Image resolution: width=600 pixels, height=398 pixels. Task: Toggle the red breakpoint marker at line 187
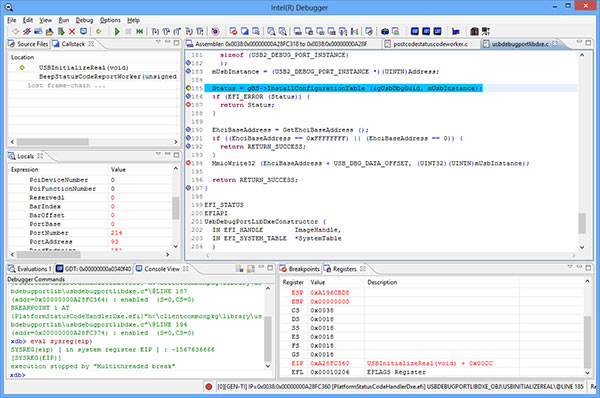click(x=188, y=104)
